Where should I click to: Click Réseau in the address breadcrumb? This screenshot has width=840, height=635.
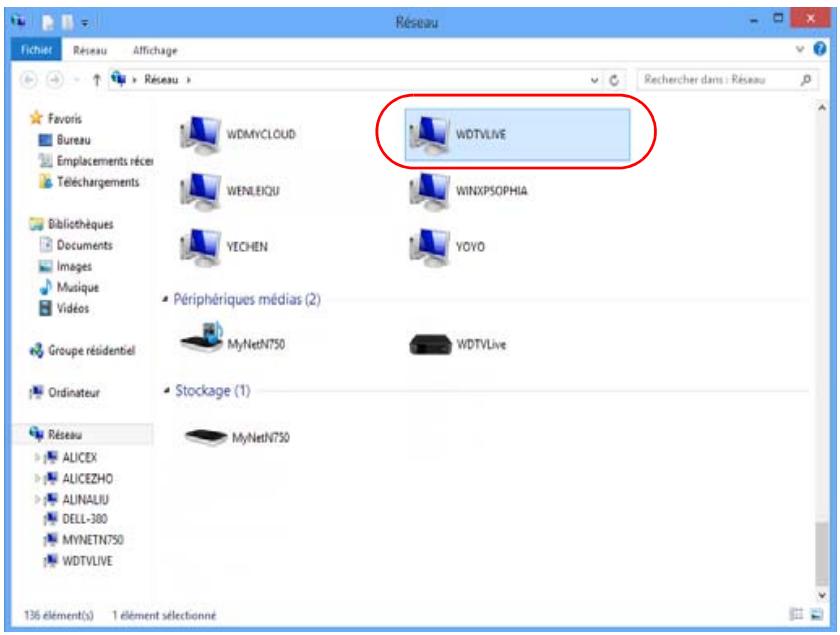pos(161,80)
